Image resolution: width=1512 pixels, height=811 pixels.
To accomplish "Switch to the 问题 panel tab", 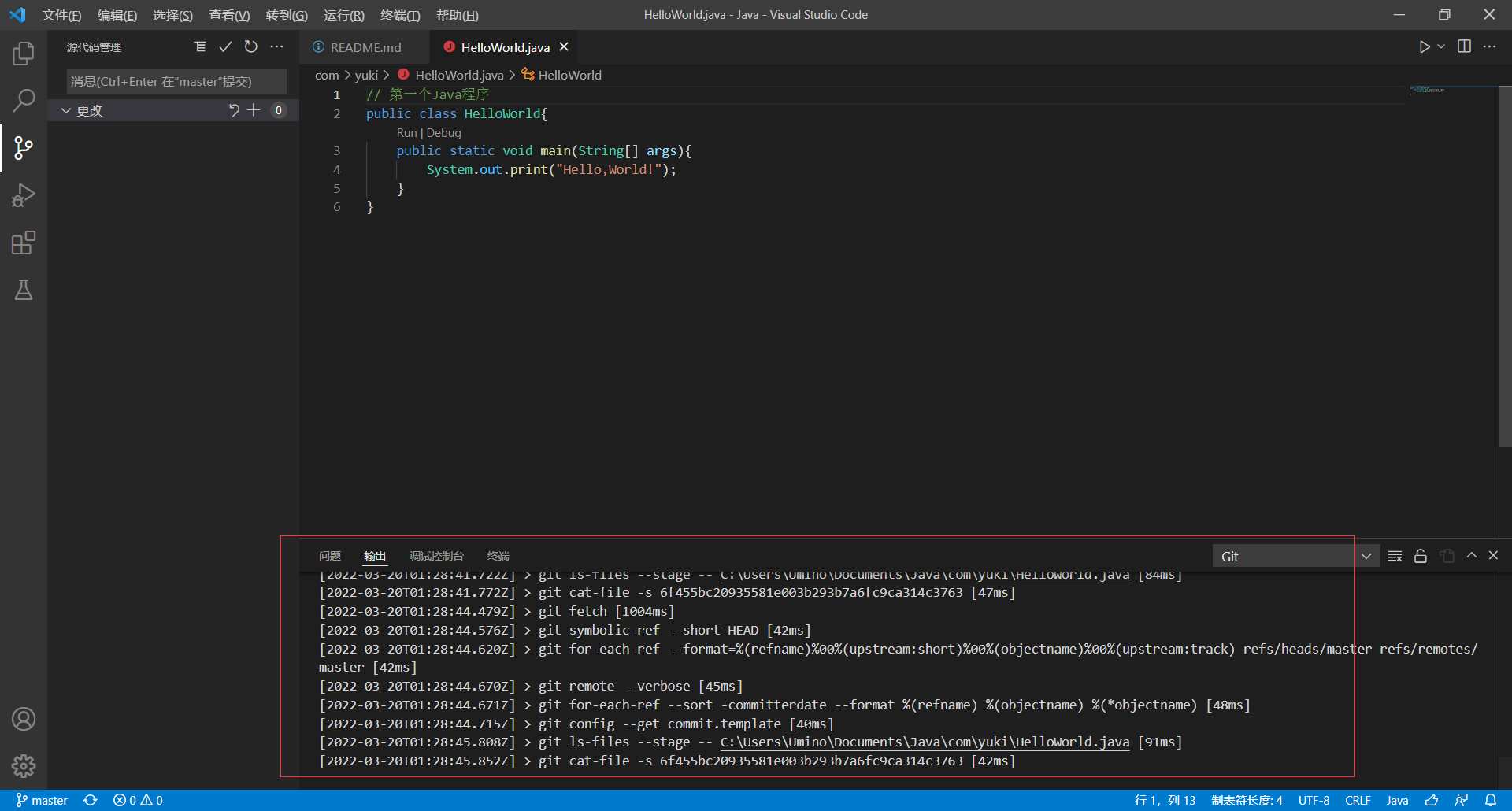I will tap(330, 556).
